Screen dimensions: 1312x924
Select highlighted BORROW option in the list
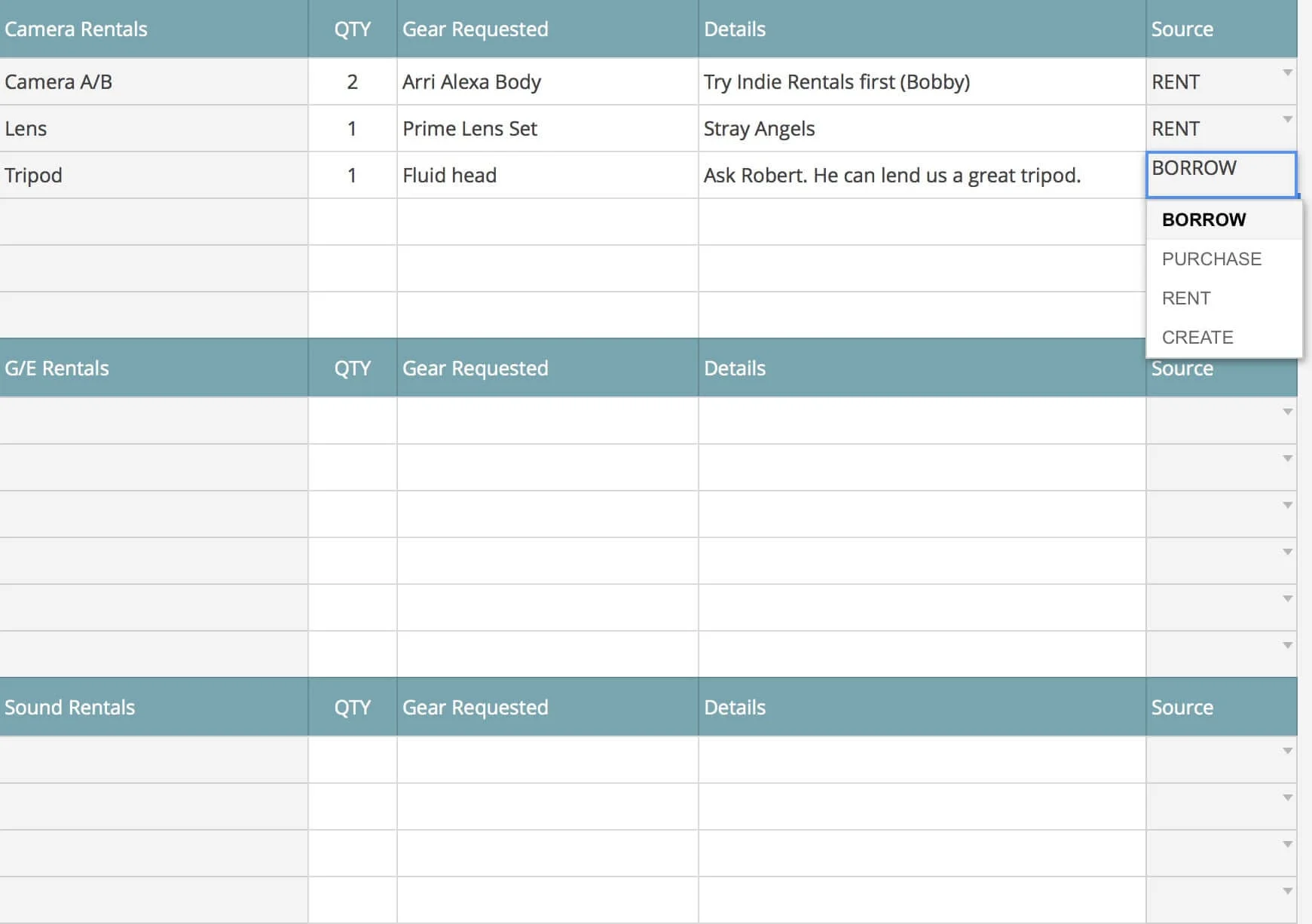click(1203, 219)
